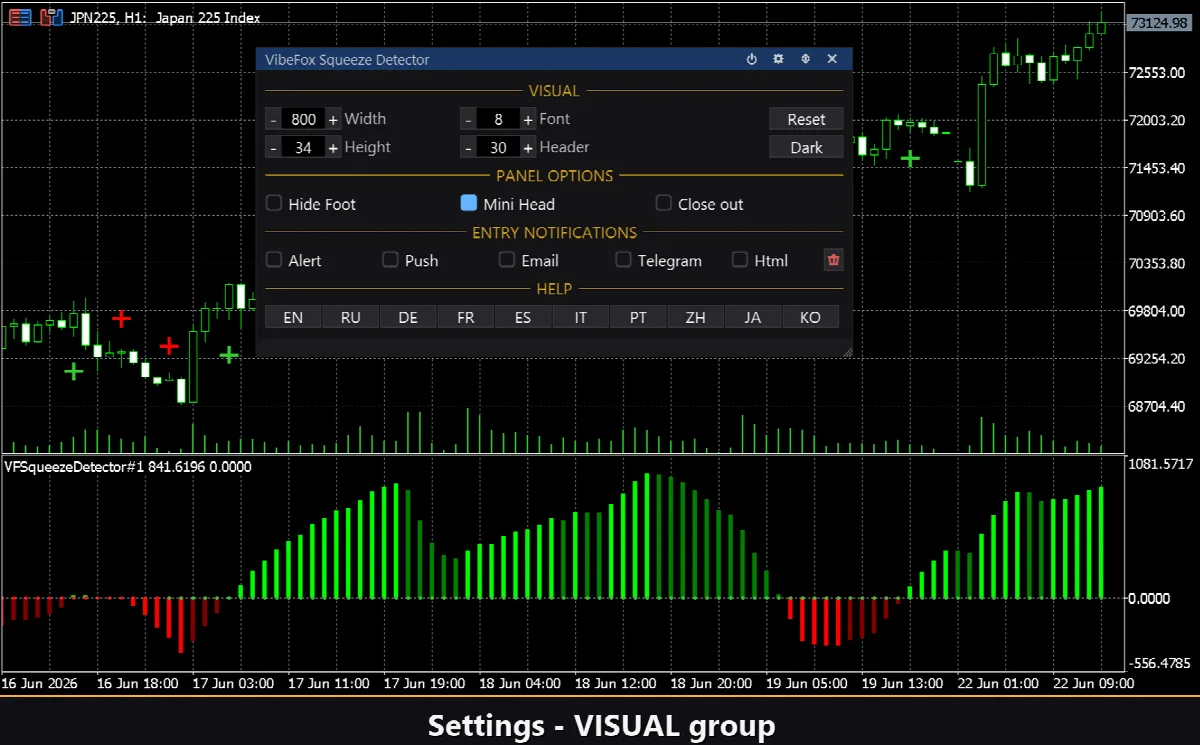Open help in Russian with RU
The image size is (1200, 745).
click(x=351, y=317)
